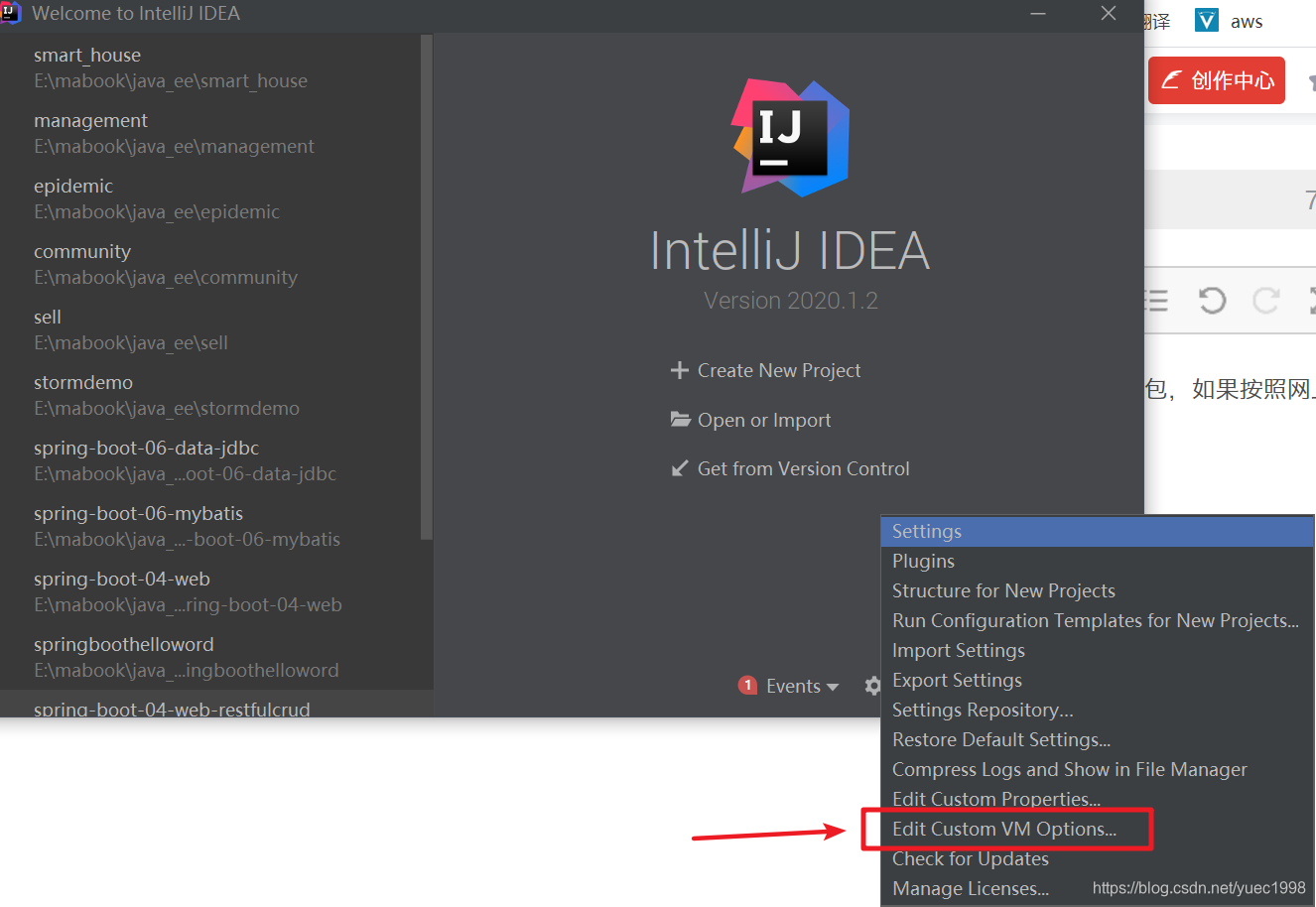The image size is (1316, 907).
Task: Click the recent projects list scrollbar
Action: pyautogui.click(x=427, y=288)
